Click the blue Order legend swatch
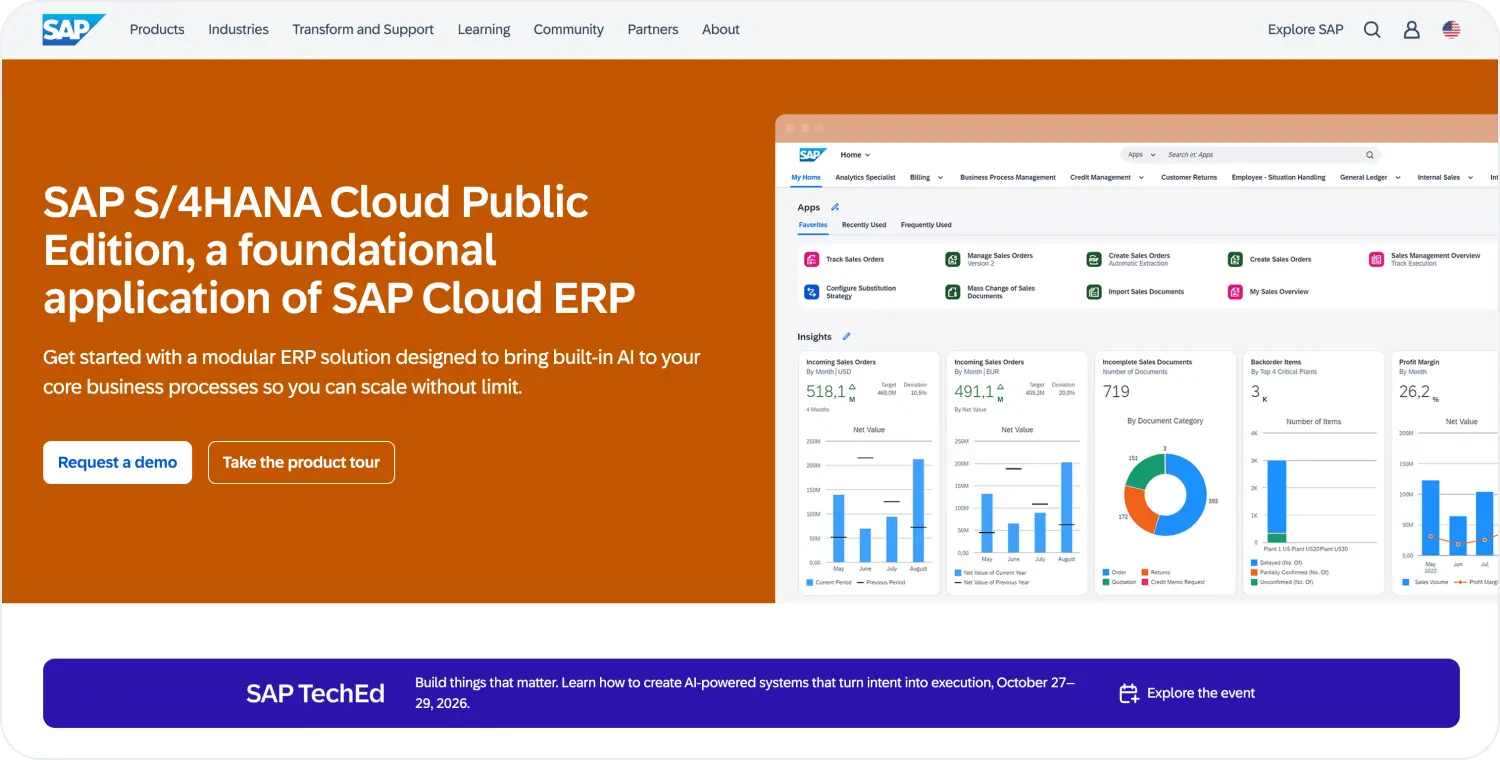 (x=1106, y=573)
